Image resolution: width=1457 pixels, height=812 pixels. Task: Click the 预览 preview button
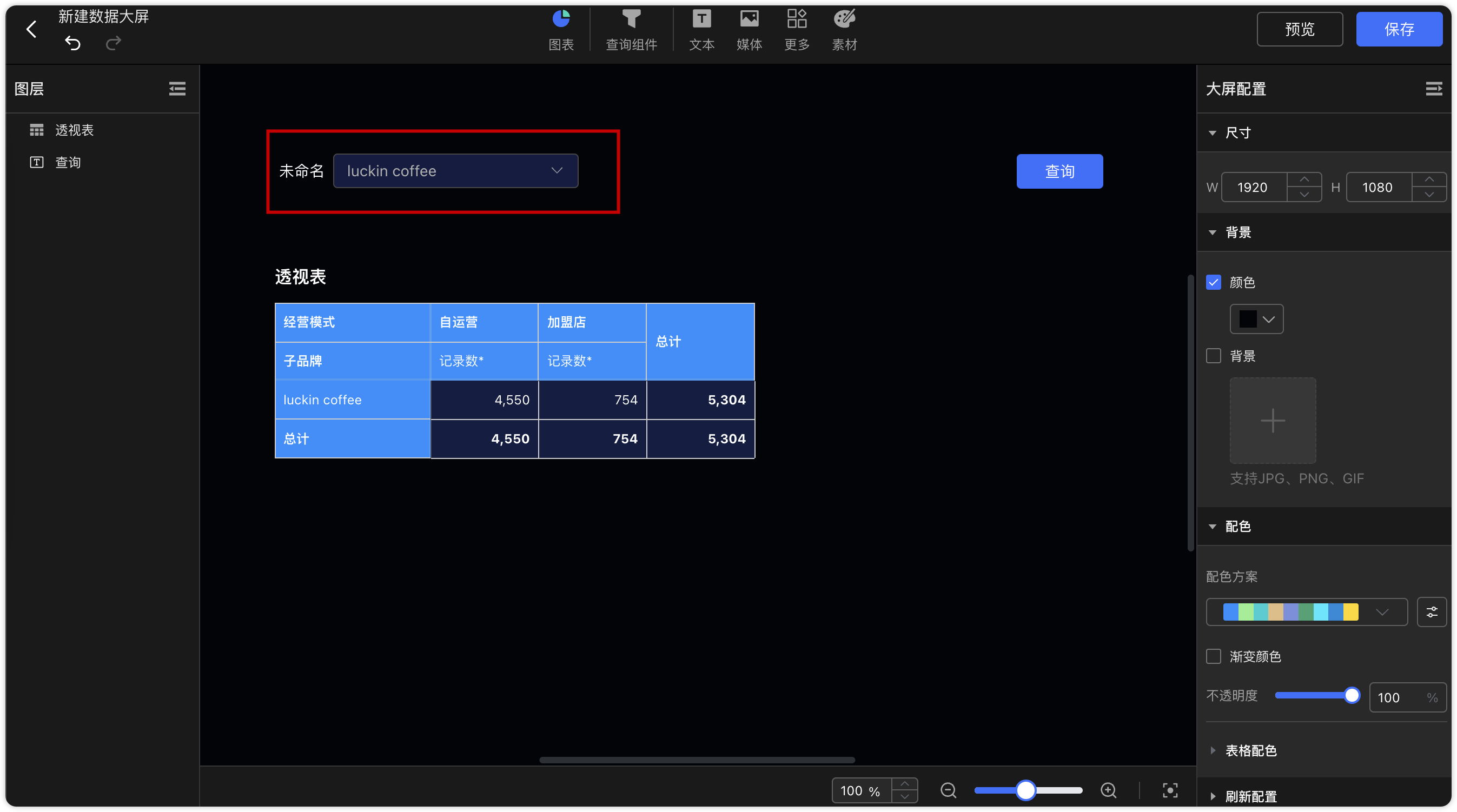pyautogui.click(x=1299, y=29)
